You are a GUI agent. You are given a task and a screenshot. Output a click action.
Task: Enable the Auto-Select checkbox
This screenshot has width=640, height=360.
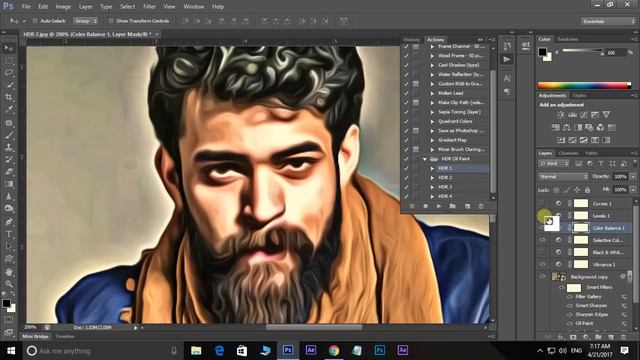coord(35,21)
